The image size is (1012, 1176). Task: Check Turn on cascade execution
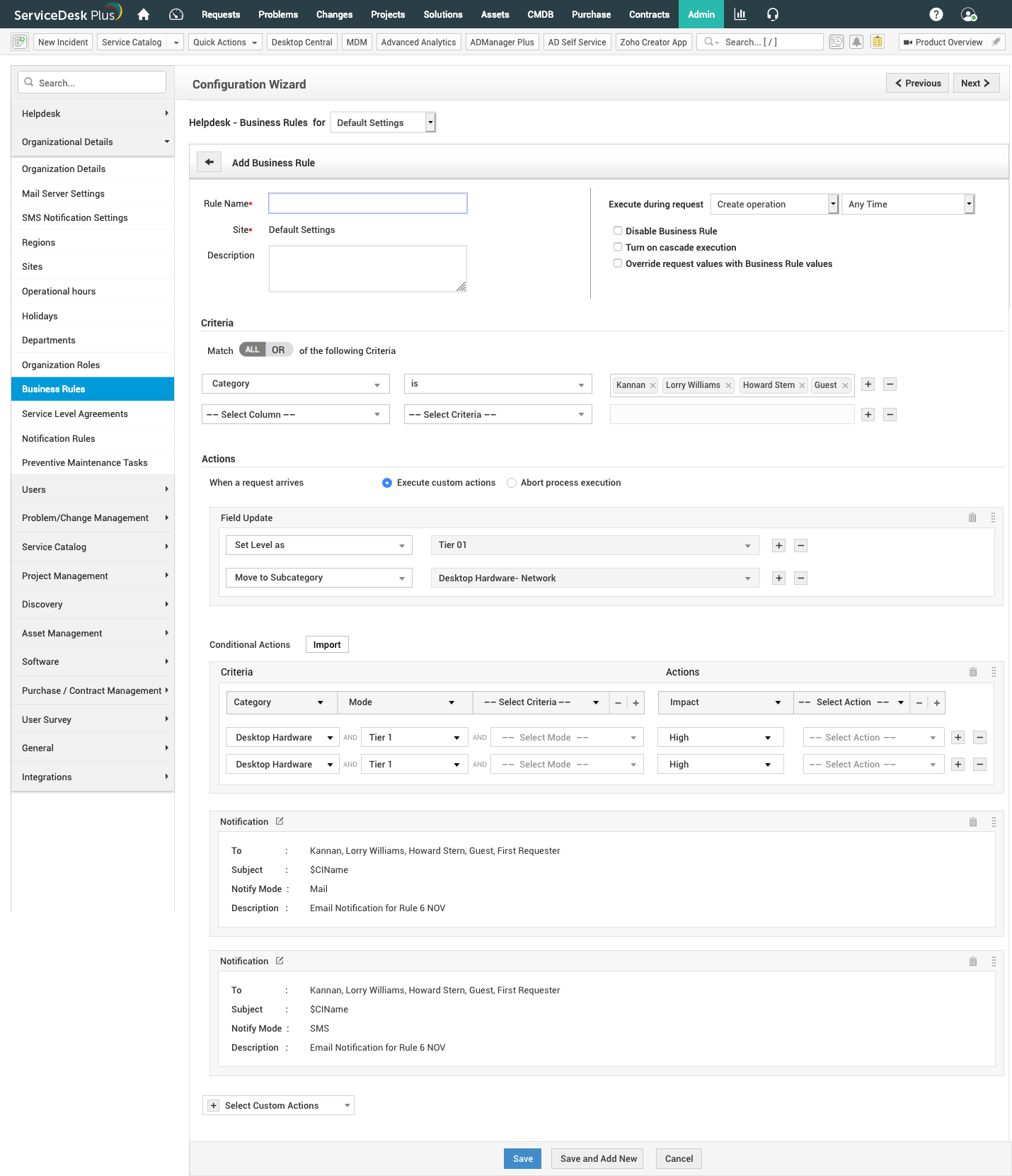[618, 247]
